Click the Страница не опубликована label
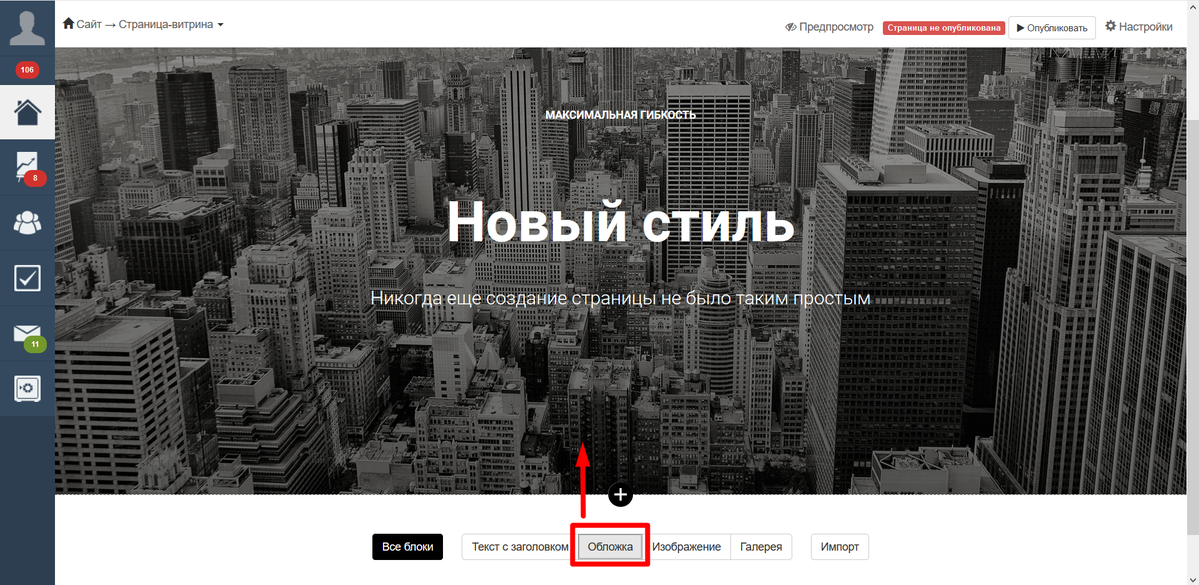Viewport: 1199px width, 585px height. point(944,28)
